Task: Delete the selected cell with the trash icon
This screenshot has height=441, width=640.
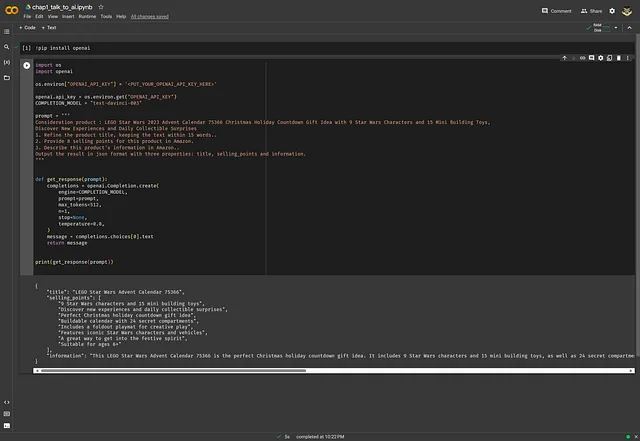Action: [x=618, y=58]
